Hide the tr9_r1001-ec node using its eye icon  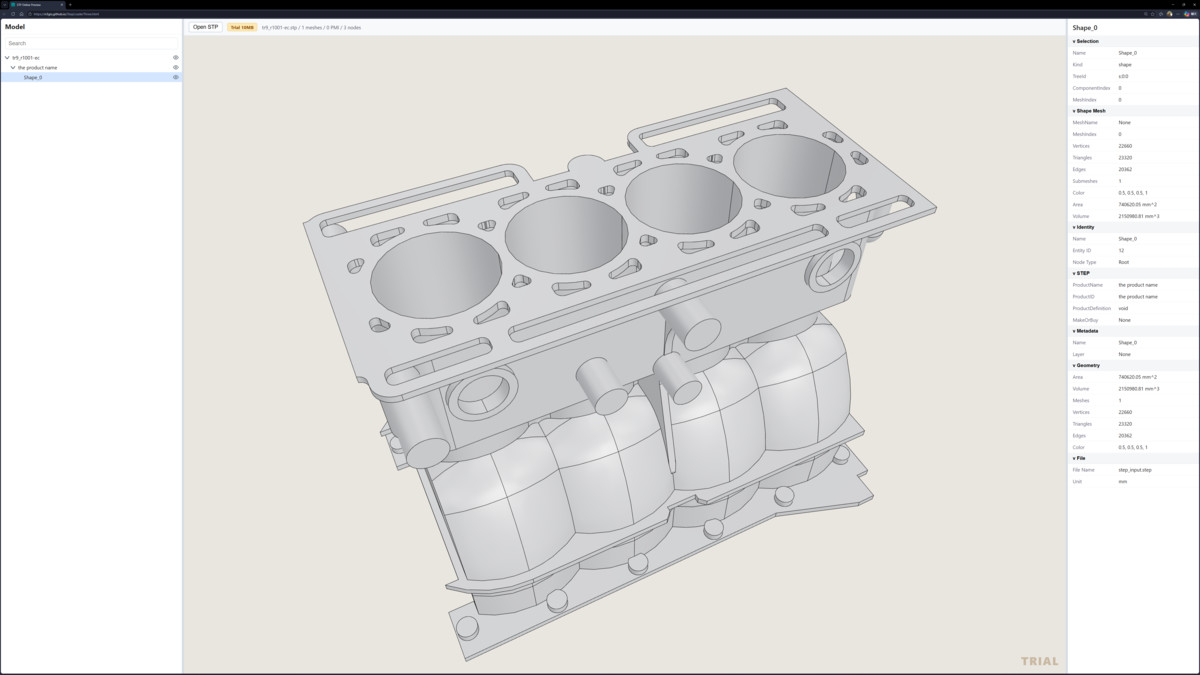pos(176,57)
